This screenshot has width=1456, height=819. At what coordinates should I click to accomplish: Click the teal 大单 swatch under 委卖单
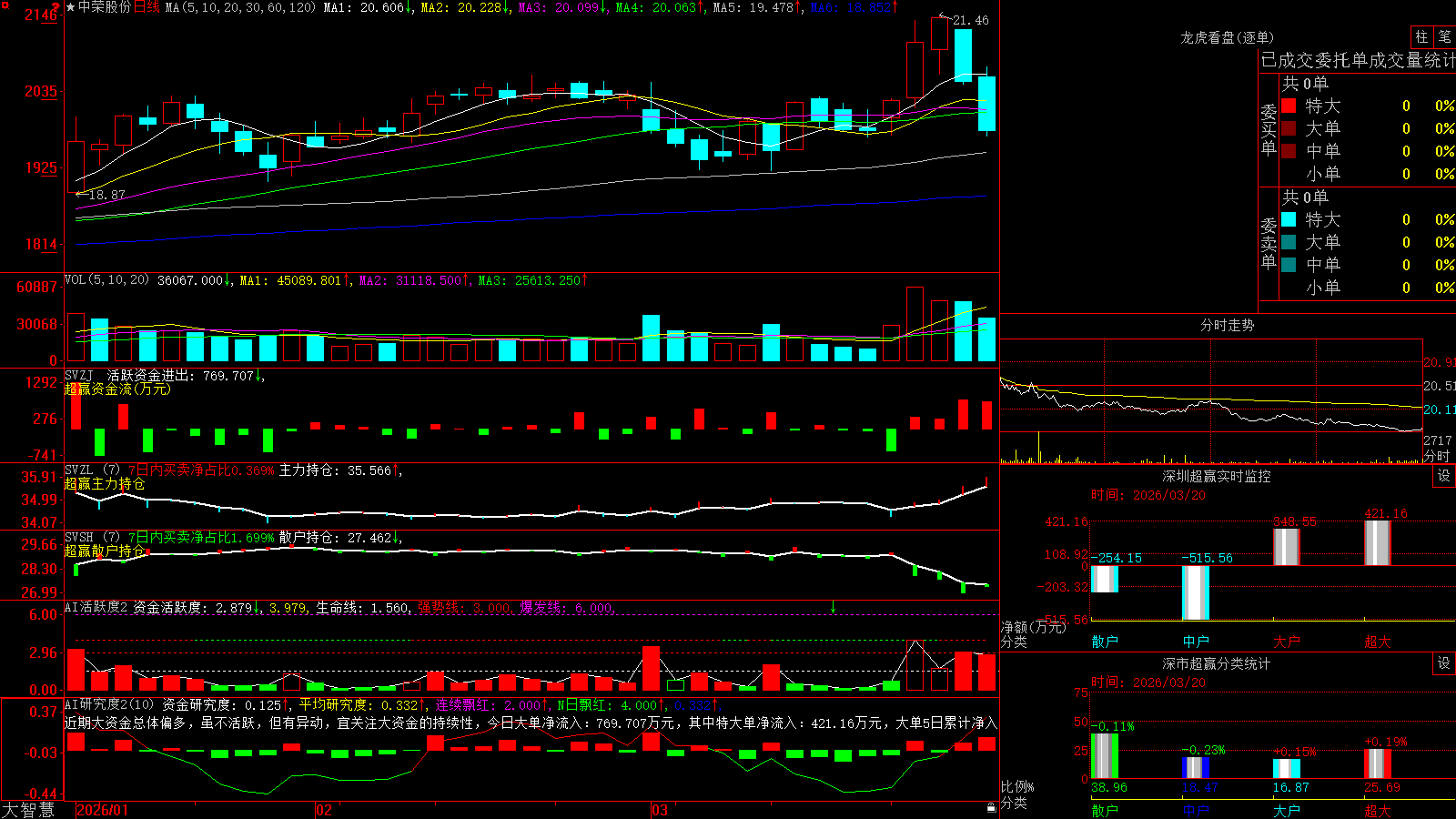(x=1289, y=242)
